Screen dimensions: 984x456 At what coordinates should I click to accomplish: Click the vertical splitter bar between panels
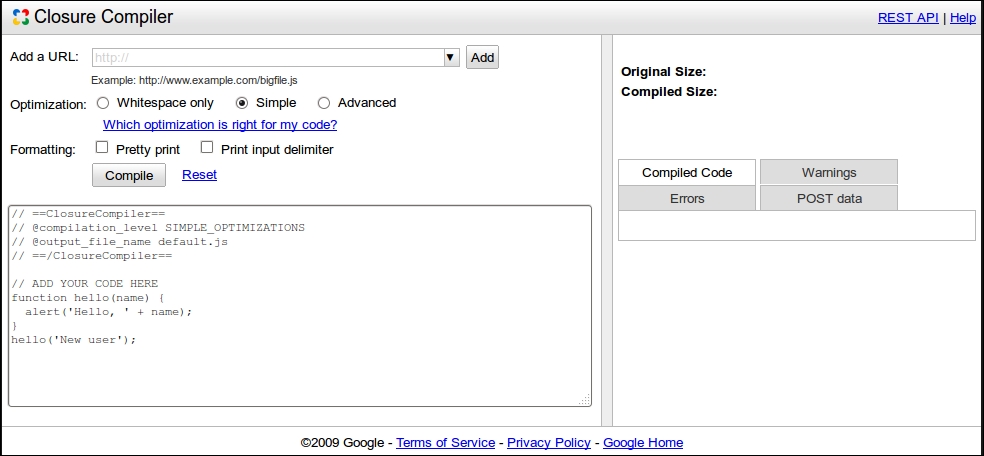(x=607, y=230)
